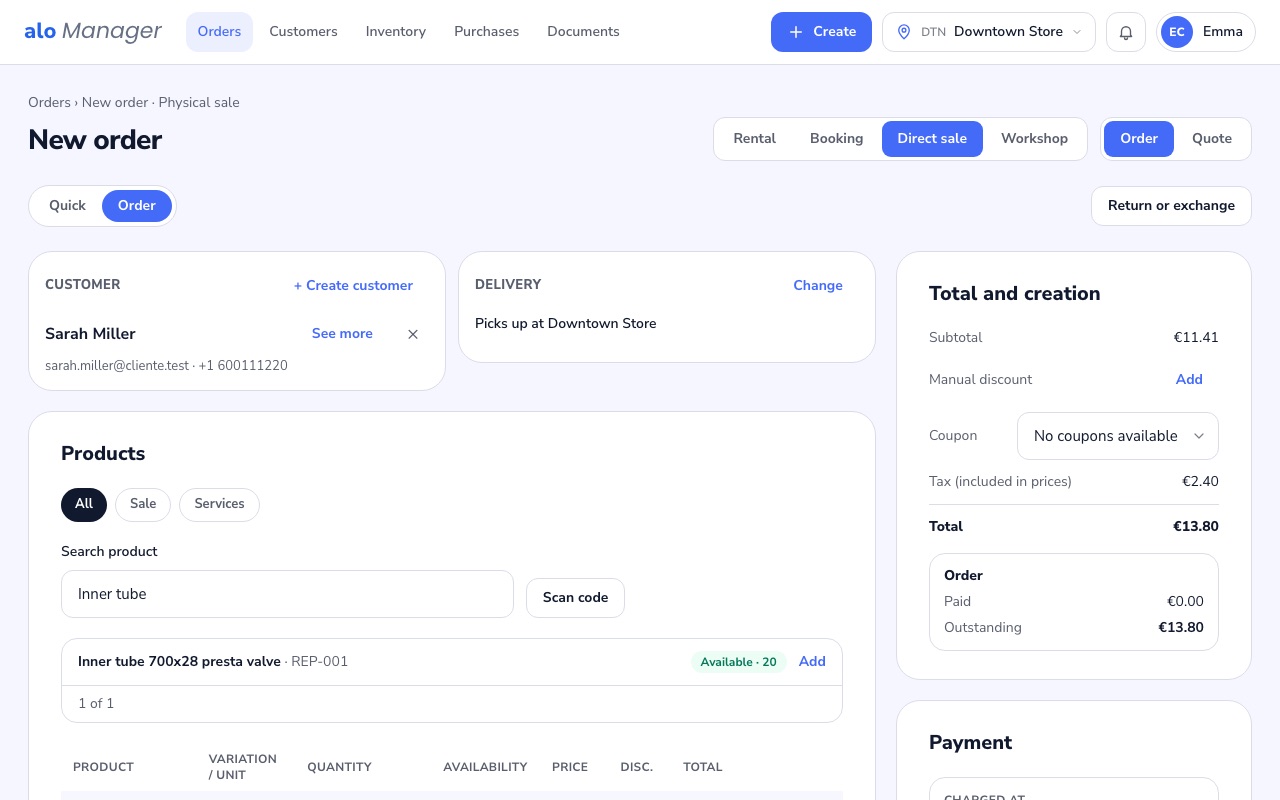
Task: Click the EC user avatar
Action: tap(1177, 32)
